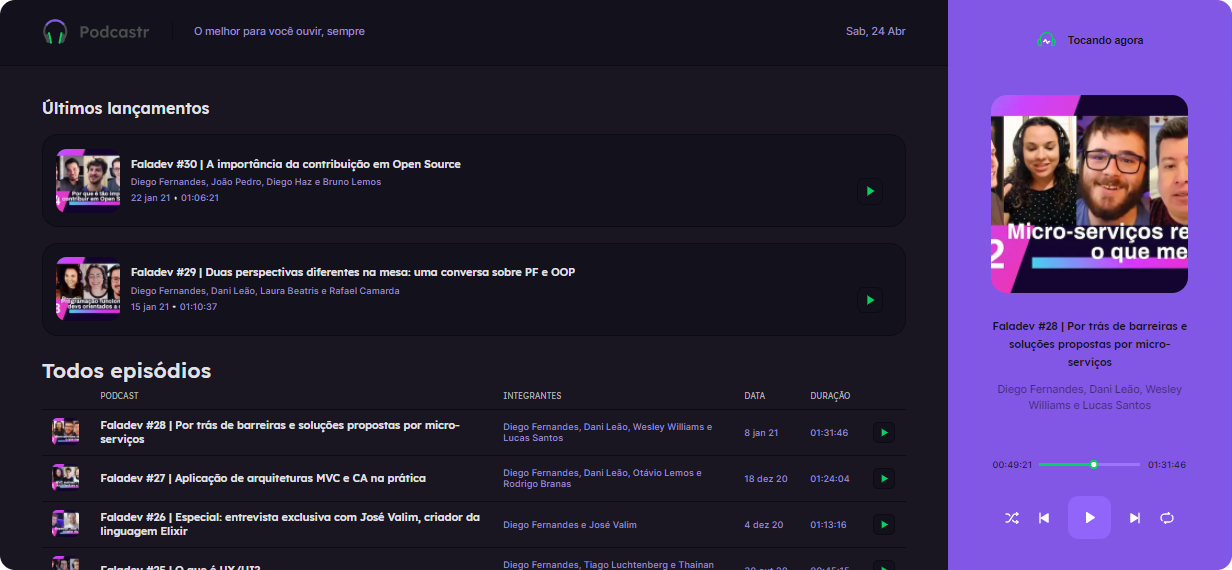1232x570 pixels.
Task: Click duration 01:13:16 in table
Action: coord(829,525)
